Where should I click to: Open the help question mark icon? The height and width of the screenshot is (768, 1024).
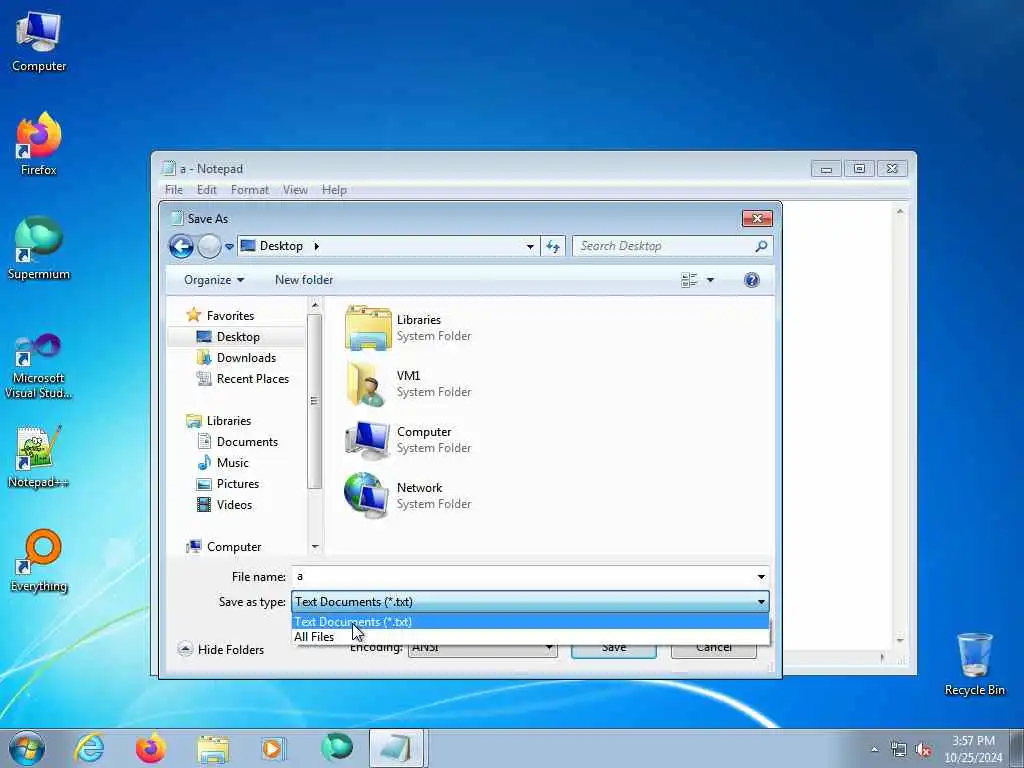(x=752, y=280)
